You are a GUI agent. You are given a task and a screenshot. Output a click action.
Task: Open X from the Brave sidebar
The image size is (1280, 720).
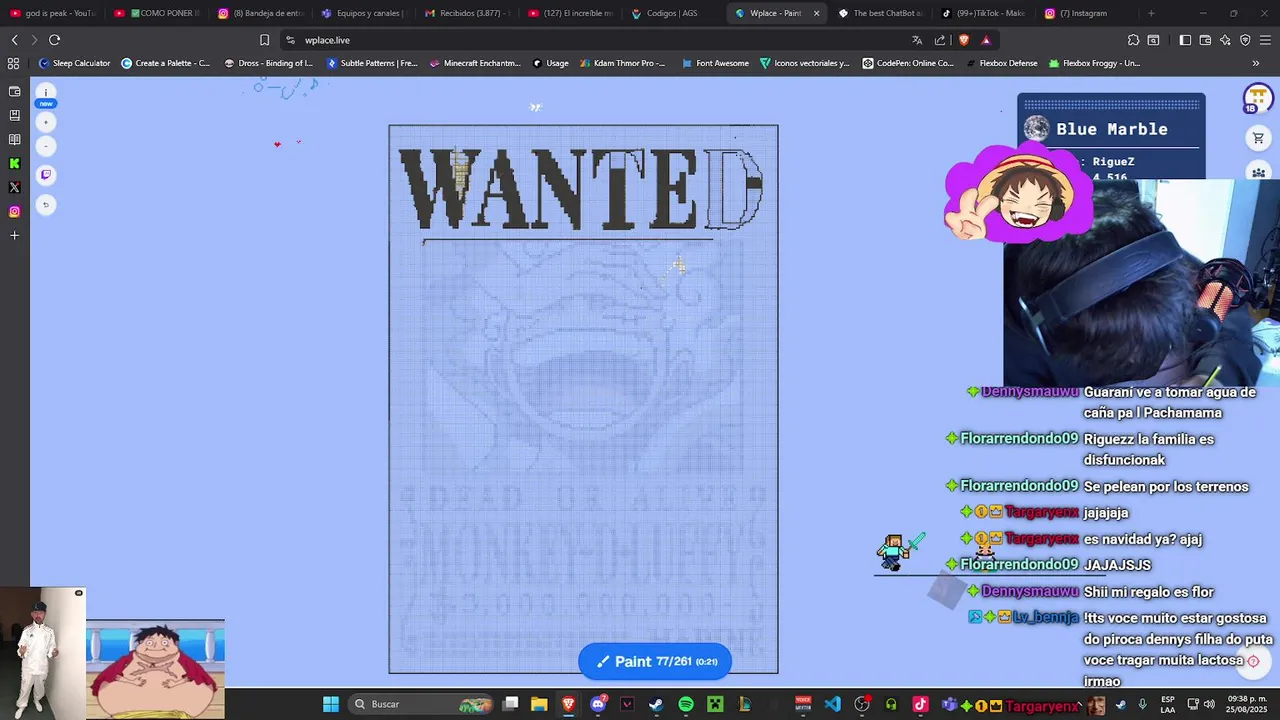(x=14, y=187)
